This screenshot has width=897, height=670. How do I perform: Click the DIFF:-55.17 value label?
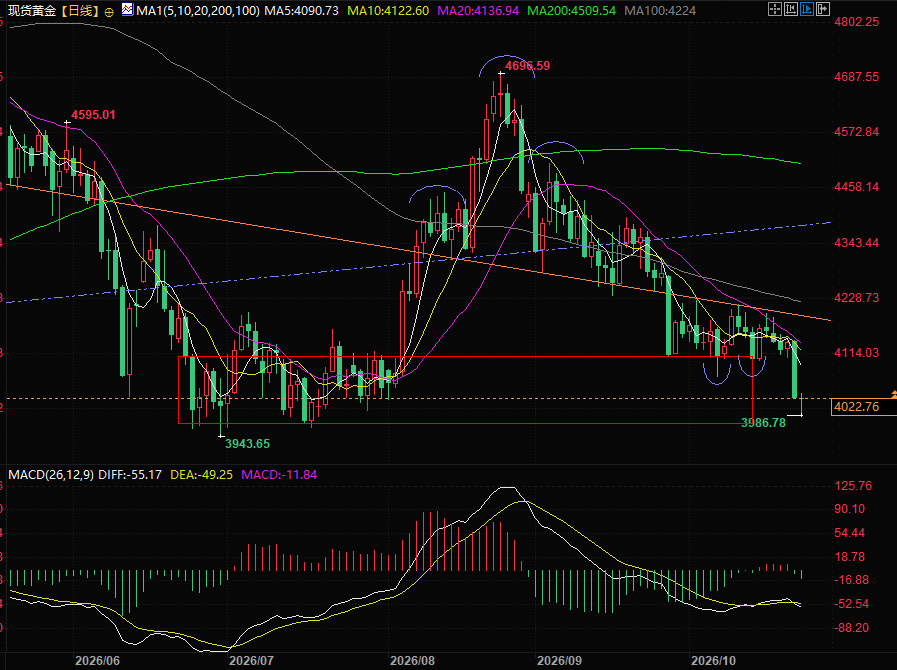(x=130, y=475)
